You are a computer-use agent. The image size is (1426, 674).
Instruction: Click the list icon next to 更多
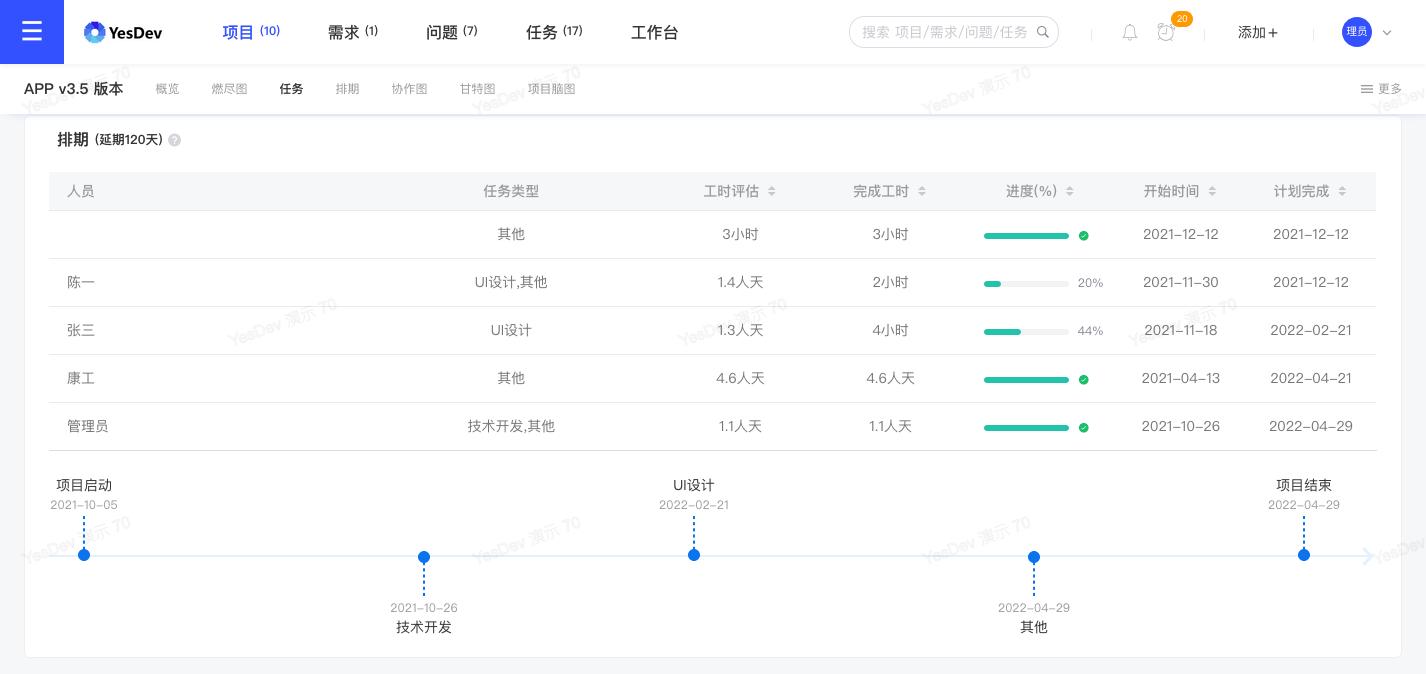click(x=1367, y=89)
